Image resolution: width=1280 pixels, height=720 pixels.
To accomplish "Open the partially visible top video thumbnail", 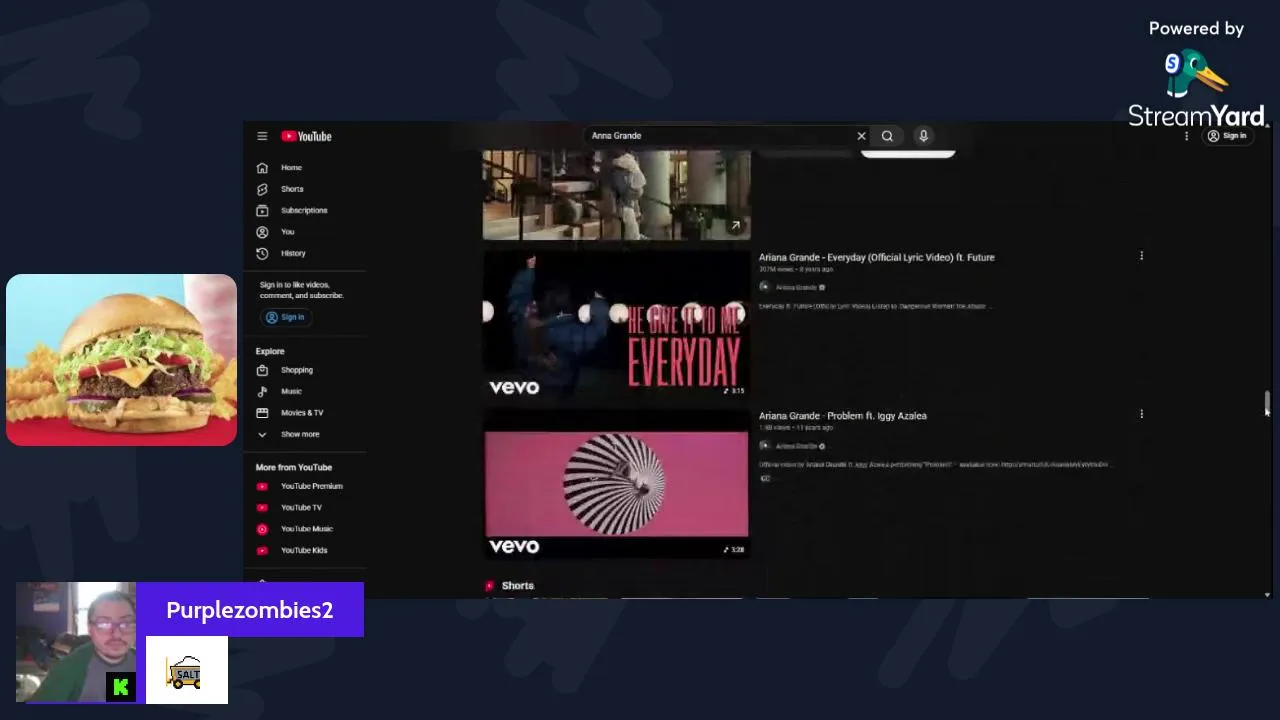I will coord(616,195).
